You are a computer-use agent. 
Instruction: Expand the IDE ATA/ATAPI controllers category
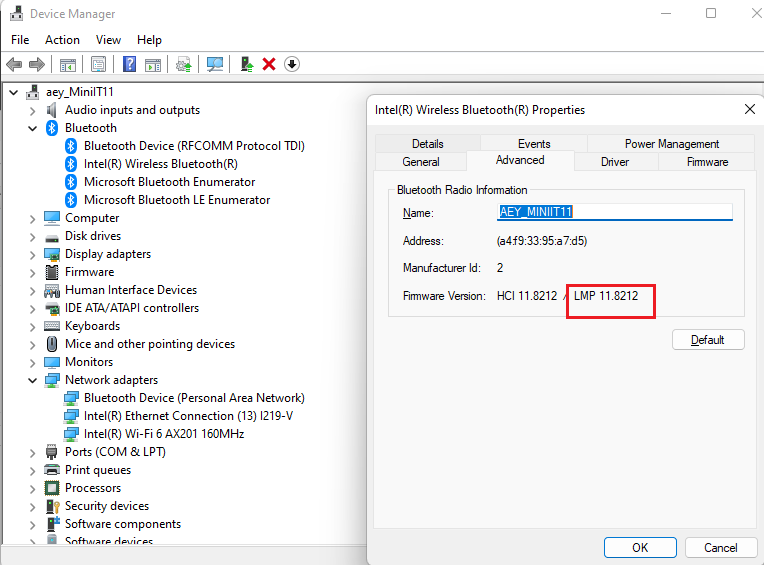coord(32,309)
